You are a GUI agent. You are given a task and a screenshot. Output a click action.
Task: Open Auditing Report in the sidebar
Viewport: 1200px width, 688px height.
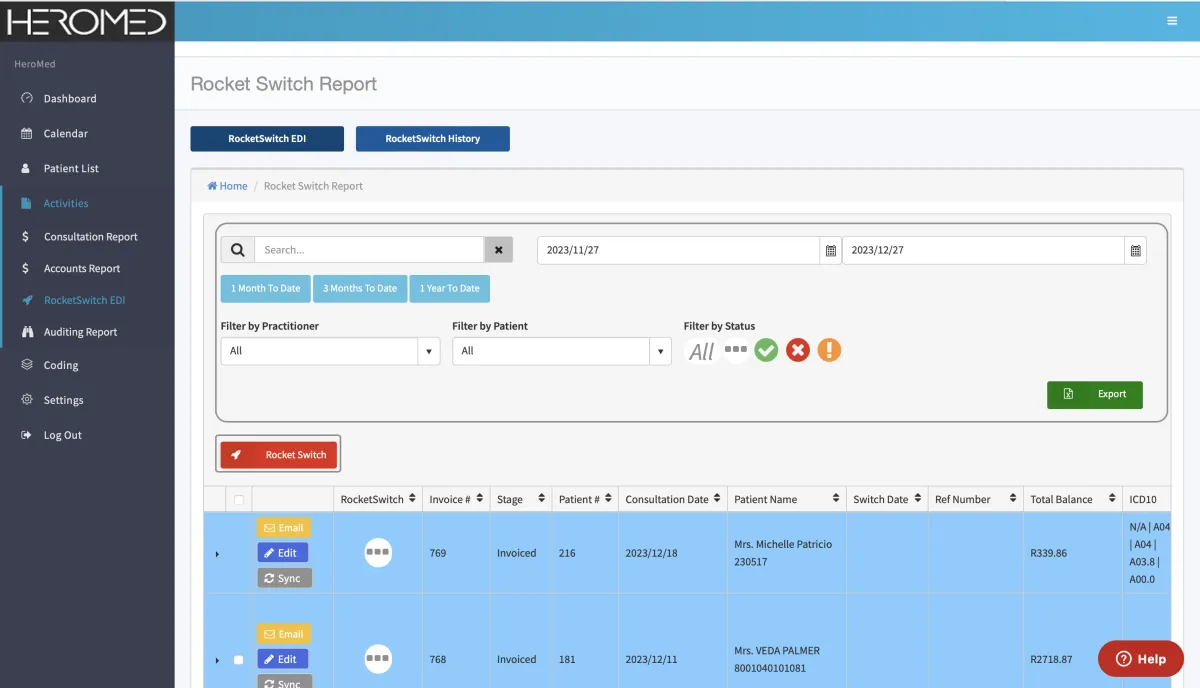pyautogui.click(x=80, y=332)
